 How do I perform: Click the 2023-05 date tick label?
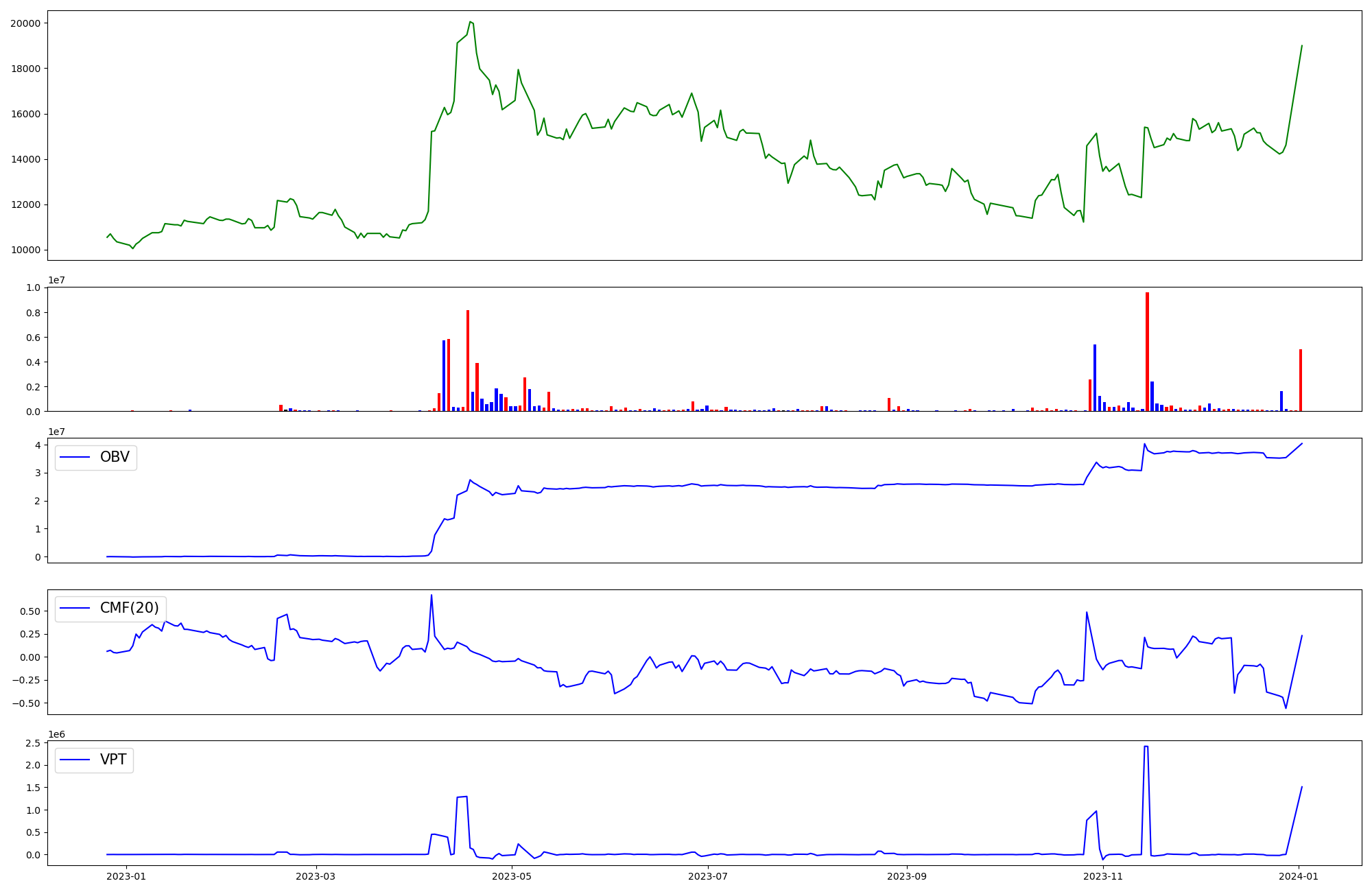pyautogui.click(x=512, y=876)
